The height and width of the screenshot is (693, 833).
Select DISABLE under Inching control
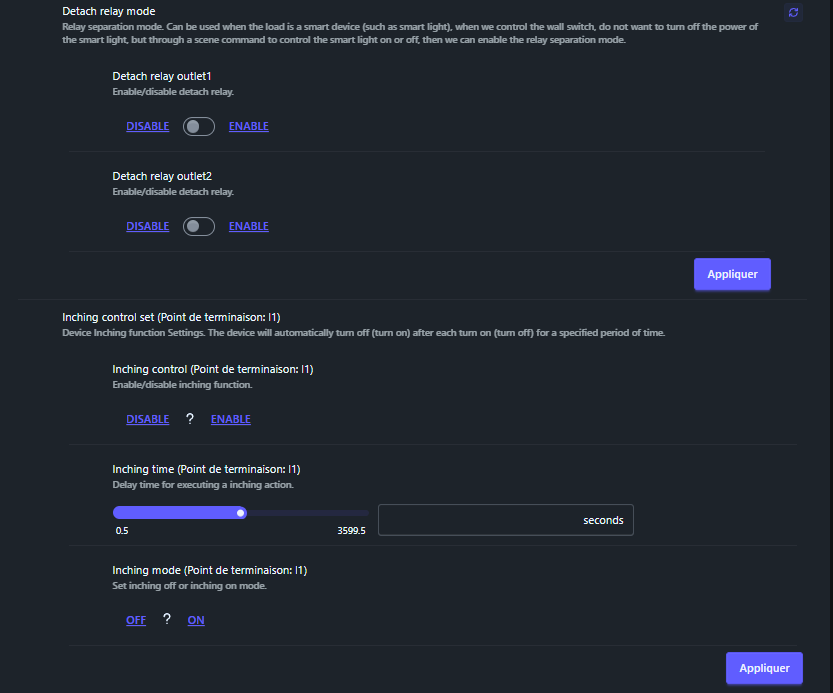click(x=147, y=420)
